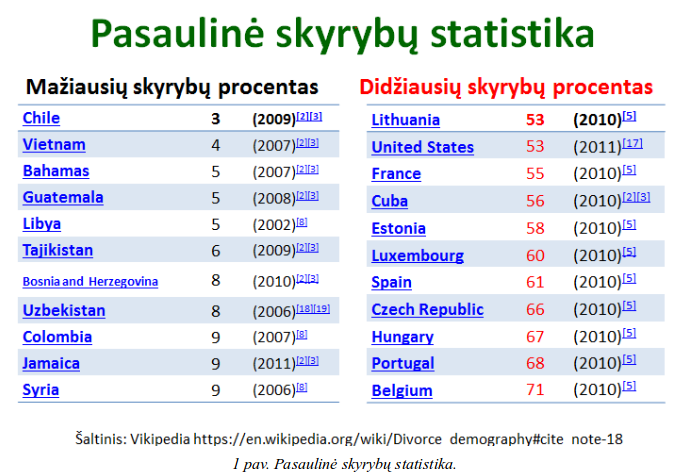Click the United States link
The width and height of the screenshot is (689, 472).
tap(422, 147)
